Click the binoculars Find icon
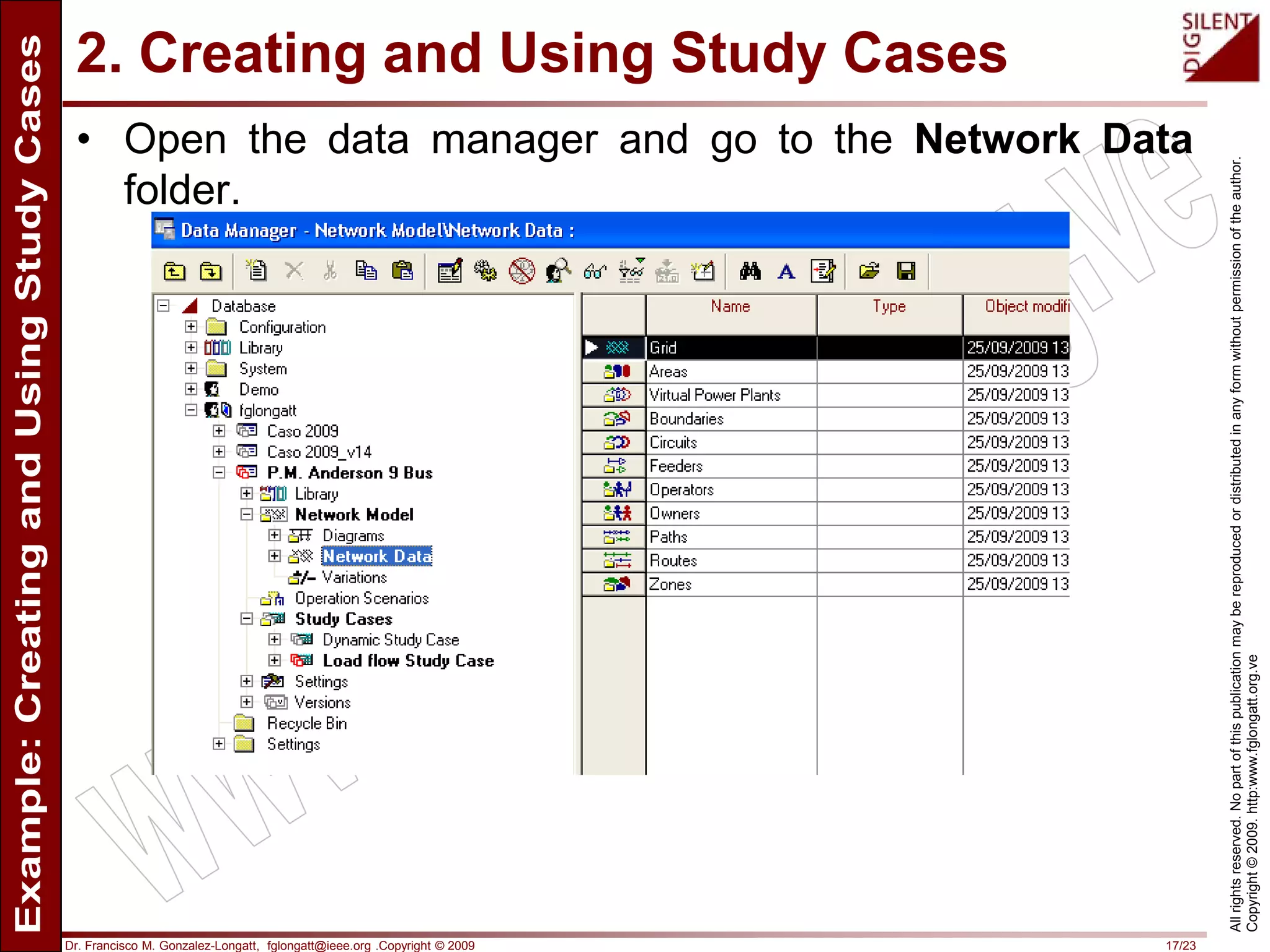The height and width of the screenshot is (952, 1270). click(x=750, y=271)
